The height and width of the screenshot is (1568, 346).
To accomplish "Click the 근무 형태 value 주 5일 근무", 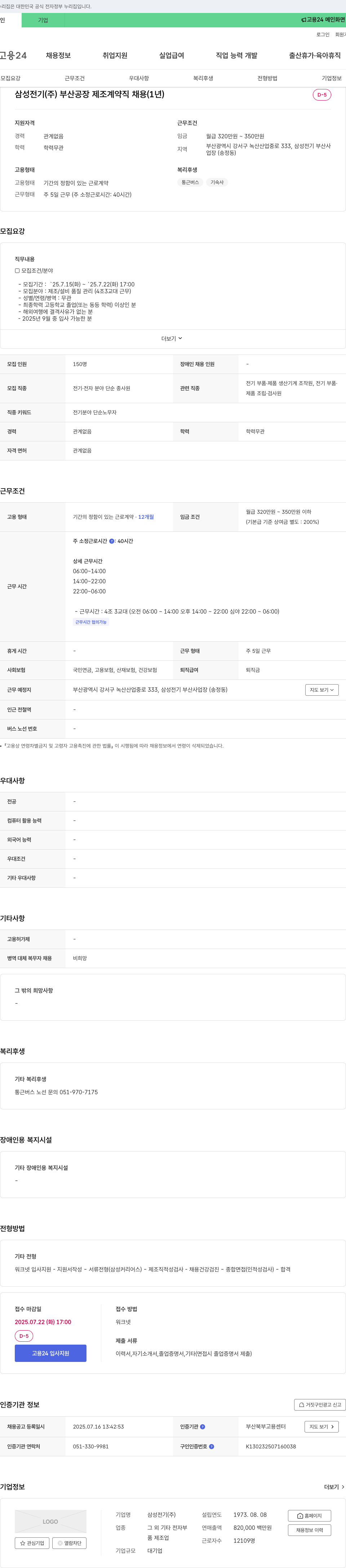I will [258, 651].
